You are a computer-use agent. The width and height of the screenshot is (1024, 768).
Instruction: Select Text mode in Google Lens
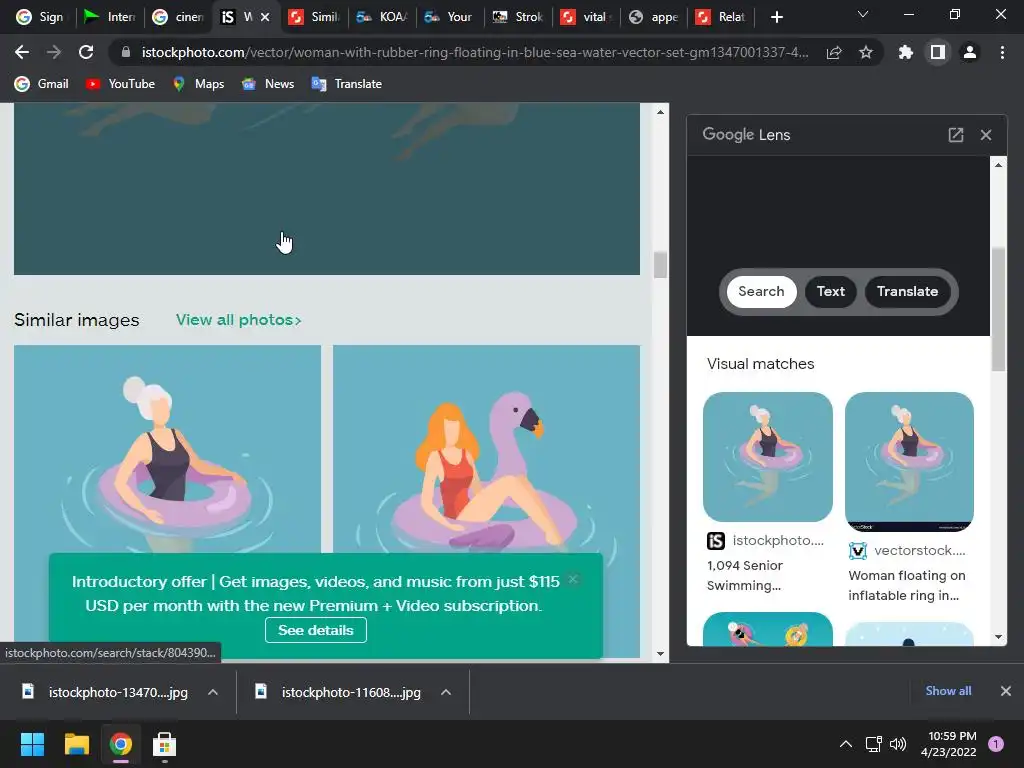coord(831,291)
